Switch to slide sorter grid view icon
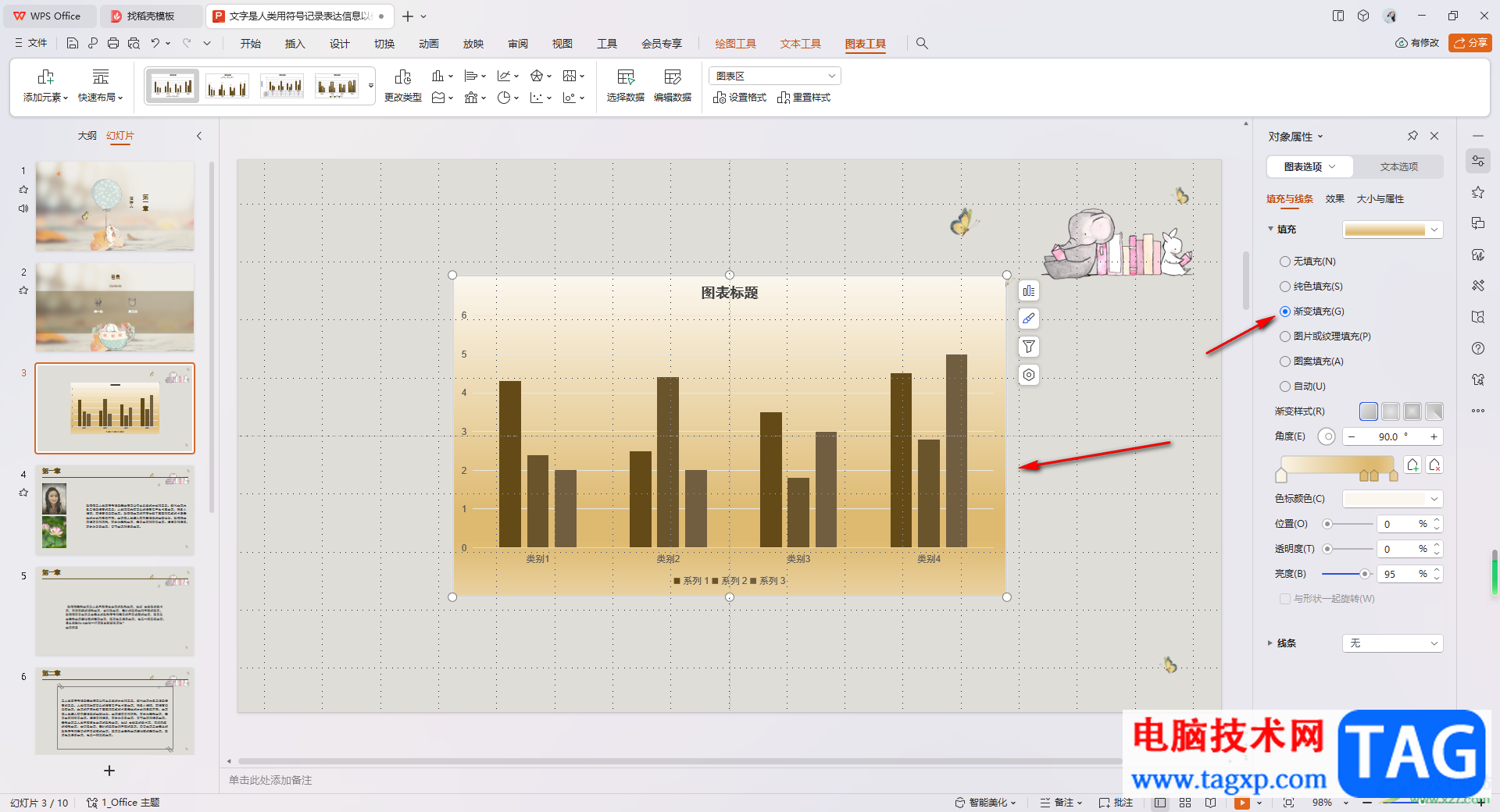The image size is (1500, 812). (1185, 803)
